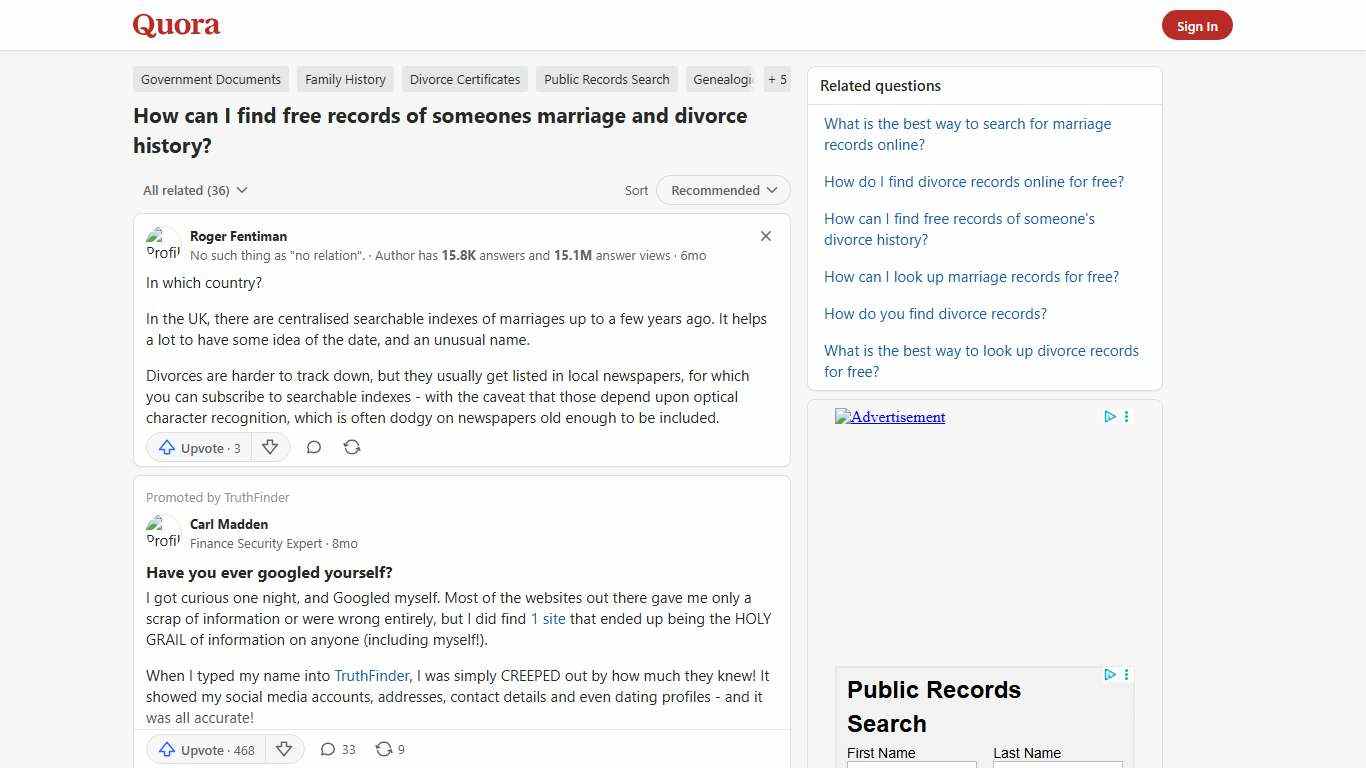The image size is (1366, 768).
Task: Follow the TruthFinder link in the promoted post
Action: tap(371, 675)
